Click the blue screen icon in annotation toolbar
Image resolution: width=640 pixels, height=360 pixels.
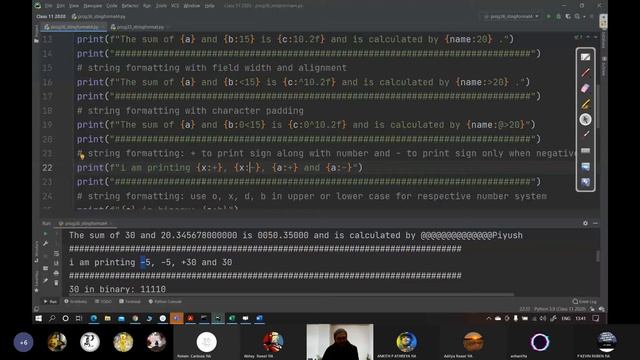585,166
